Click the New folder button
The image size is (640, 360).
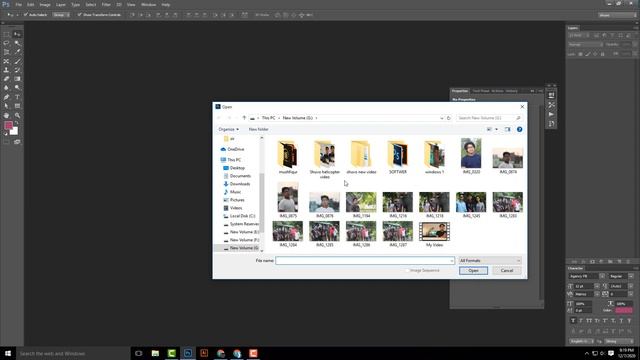click(258, 129)
